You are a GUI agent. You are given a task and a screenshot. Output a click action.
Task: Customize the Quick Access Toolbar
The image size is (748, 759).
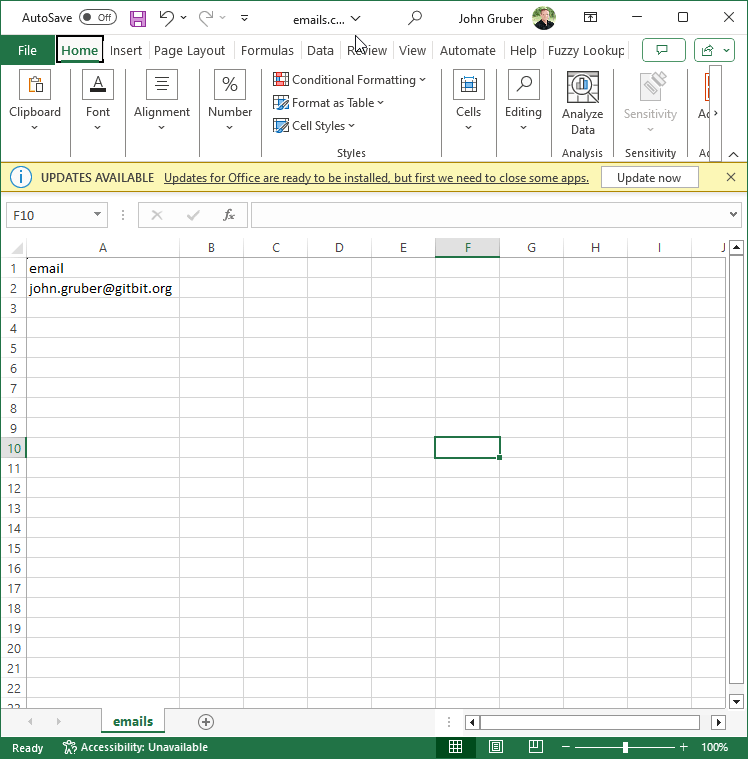pos(244,18)
